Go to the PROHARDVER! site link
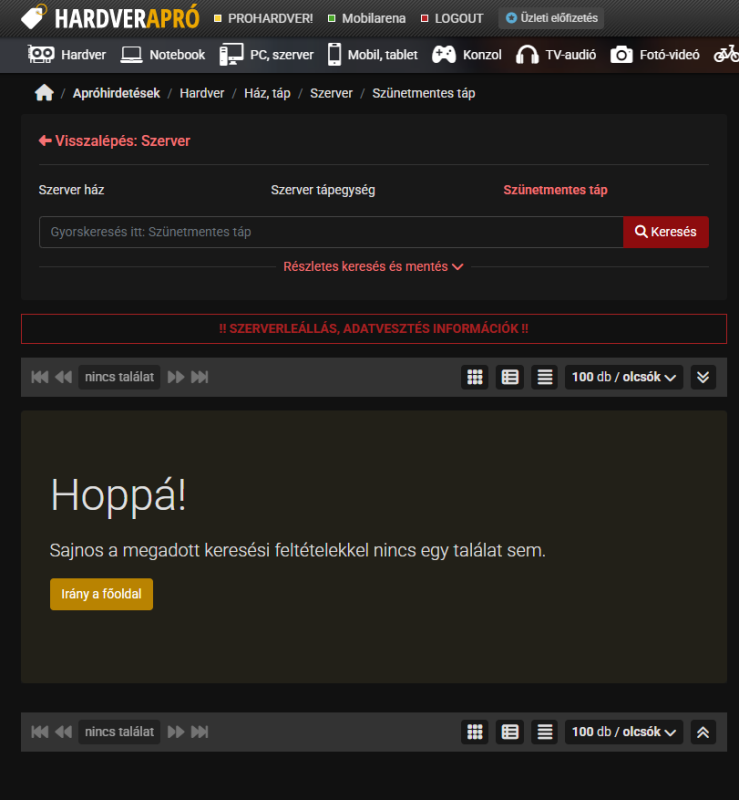This screenshot has width=739, height=800. tap(263, 18)
